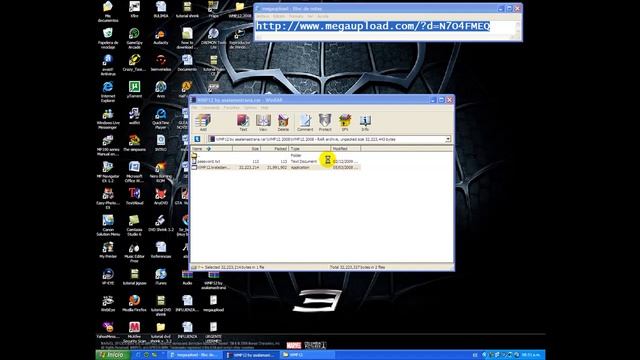Open Papelera de reciclaje desktop icon
The width and height of the screenshot is (640, 360).
108,38
